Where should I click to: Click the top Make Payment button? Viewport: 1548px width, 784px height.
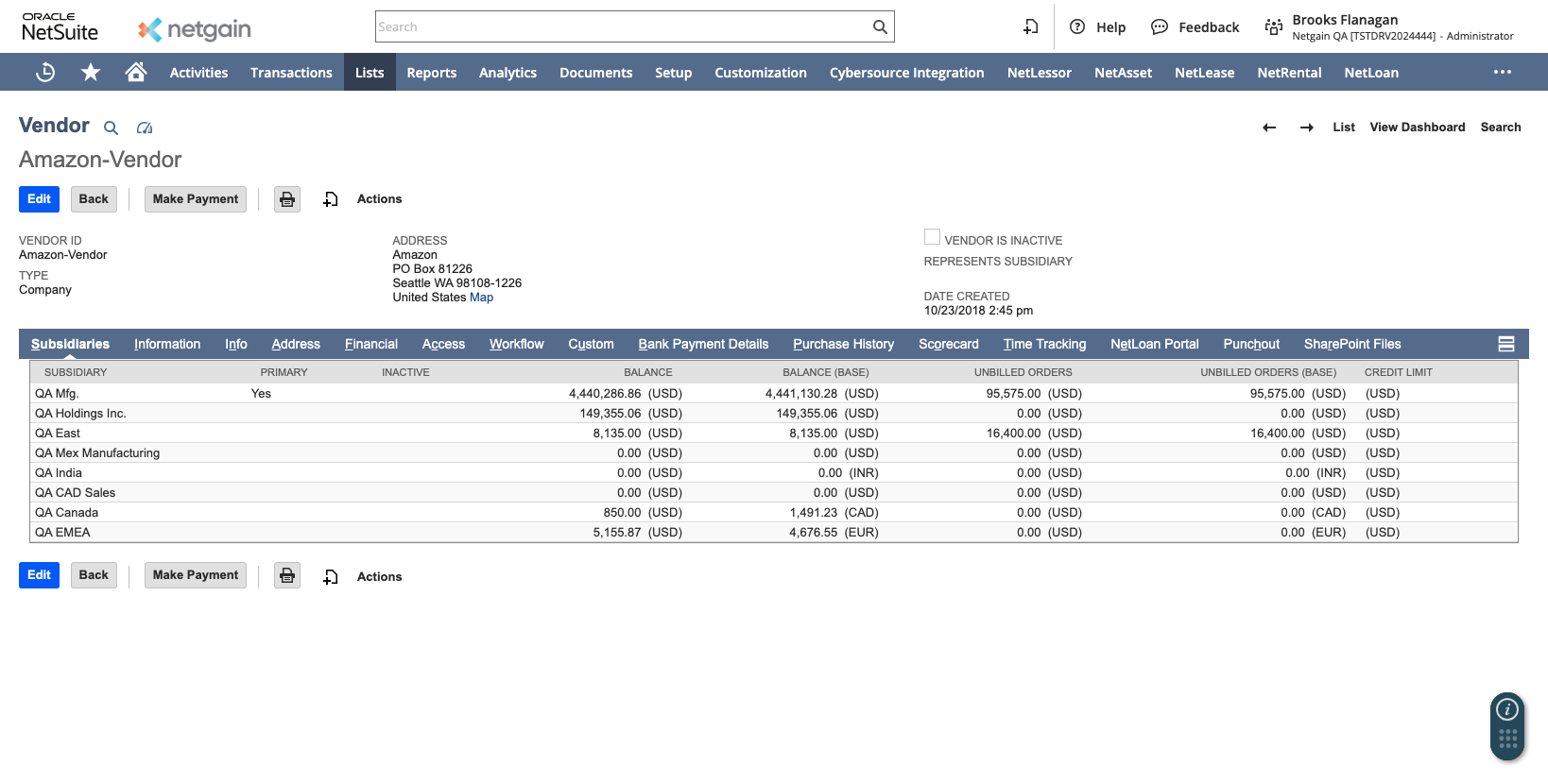point(196,199)
